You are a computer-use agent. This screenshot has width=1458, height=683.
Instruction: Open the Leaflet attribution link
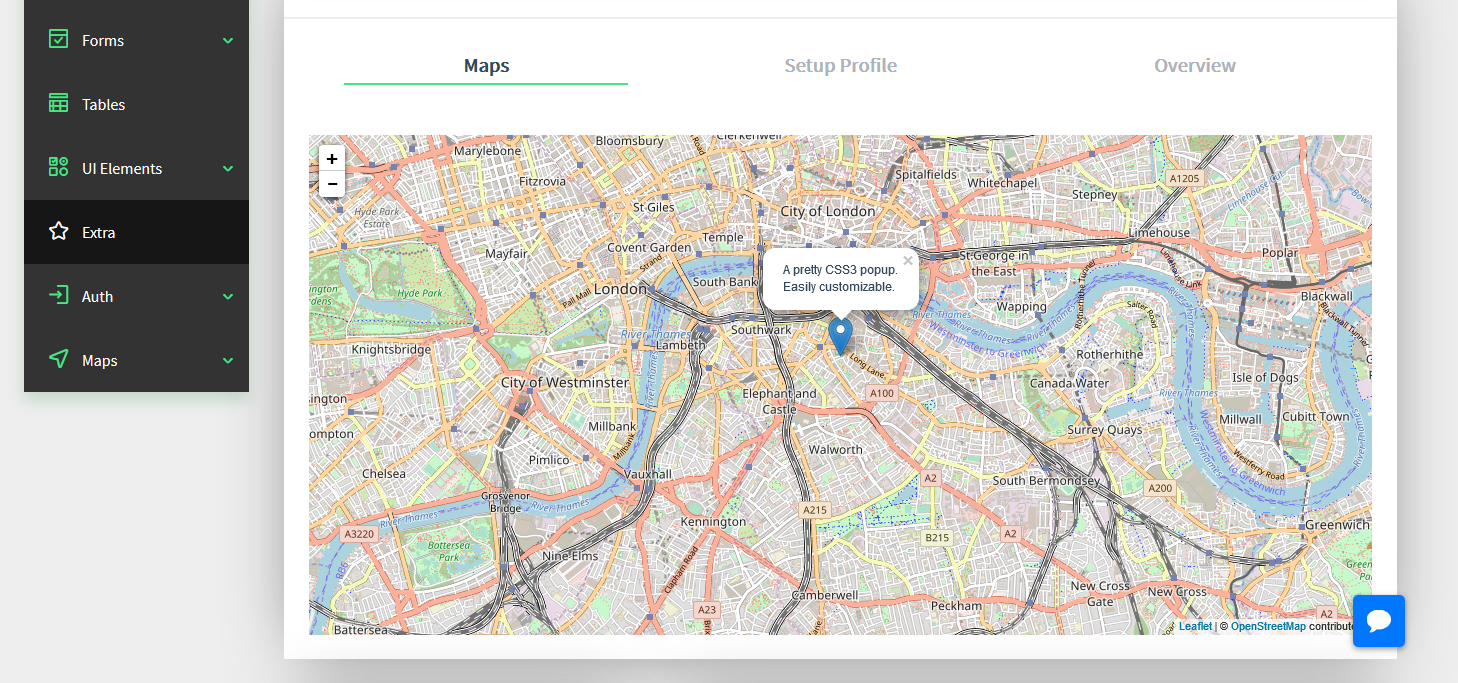coord(1195,626)
